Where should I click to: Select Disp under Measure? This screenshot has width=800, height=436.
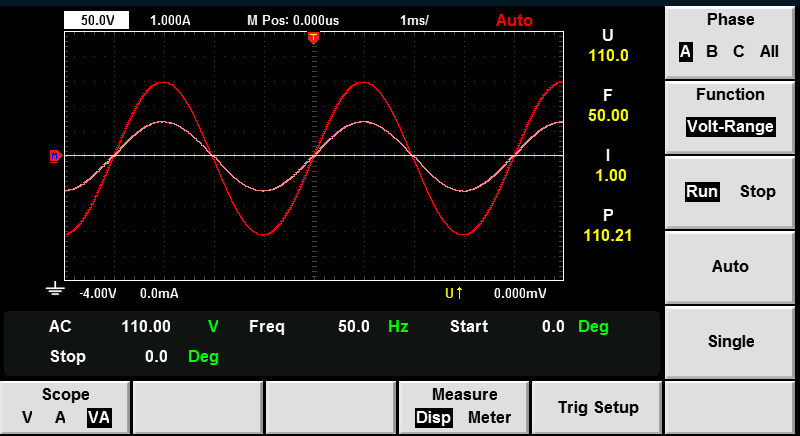(x=433, y=418)
